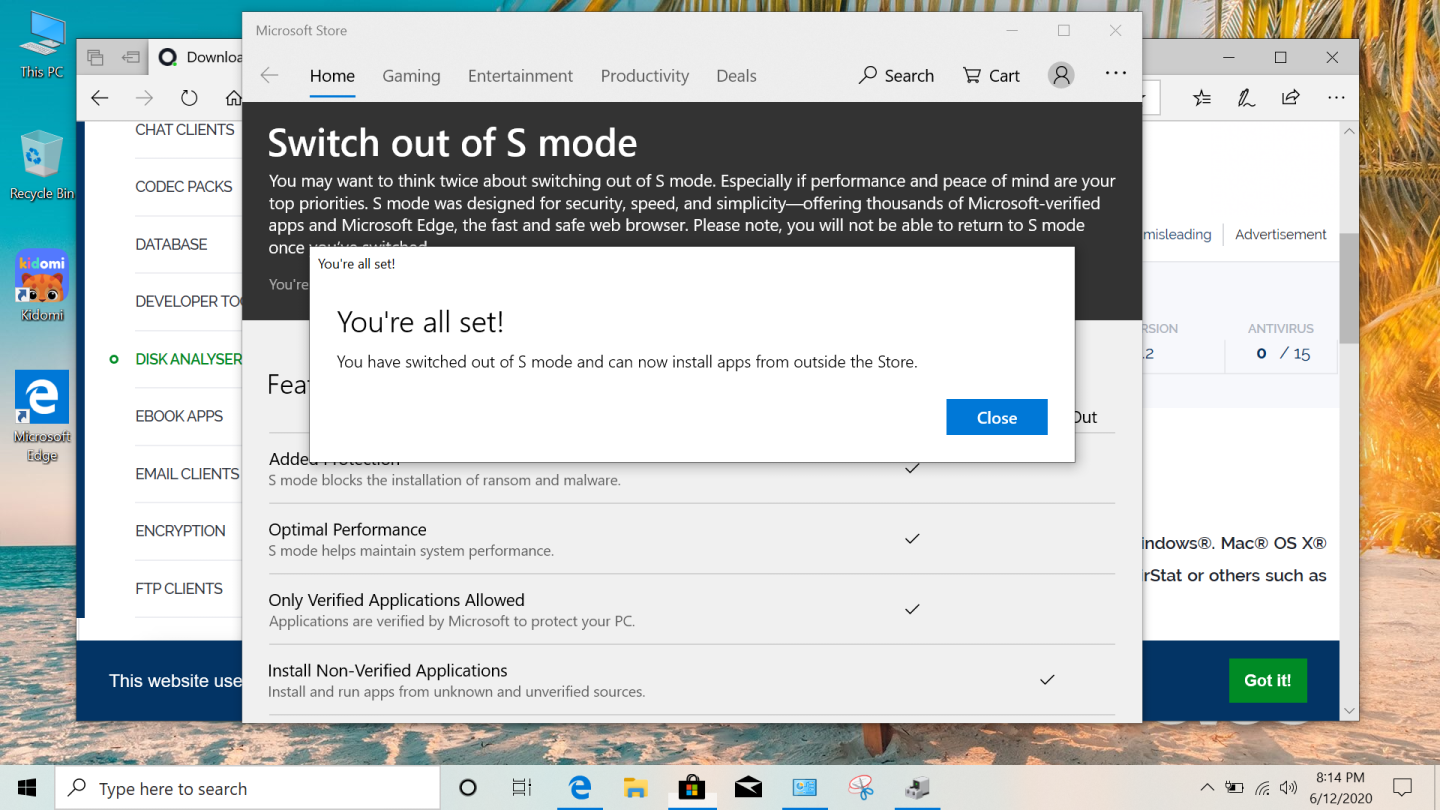This screenshot has width=1440, height=810.
Task: Click the Store back navigation arrow
Action: pyautogui.click(x=270, y=75)
